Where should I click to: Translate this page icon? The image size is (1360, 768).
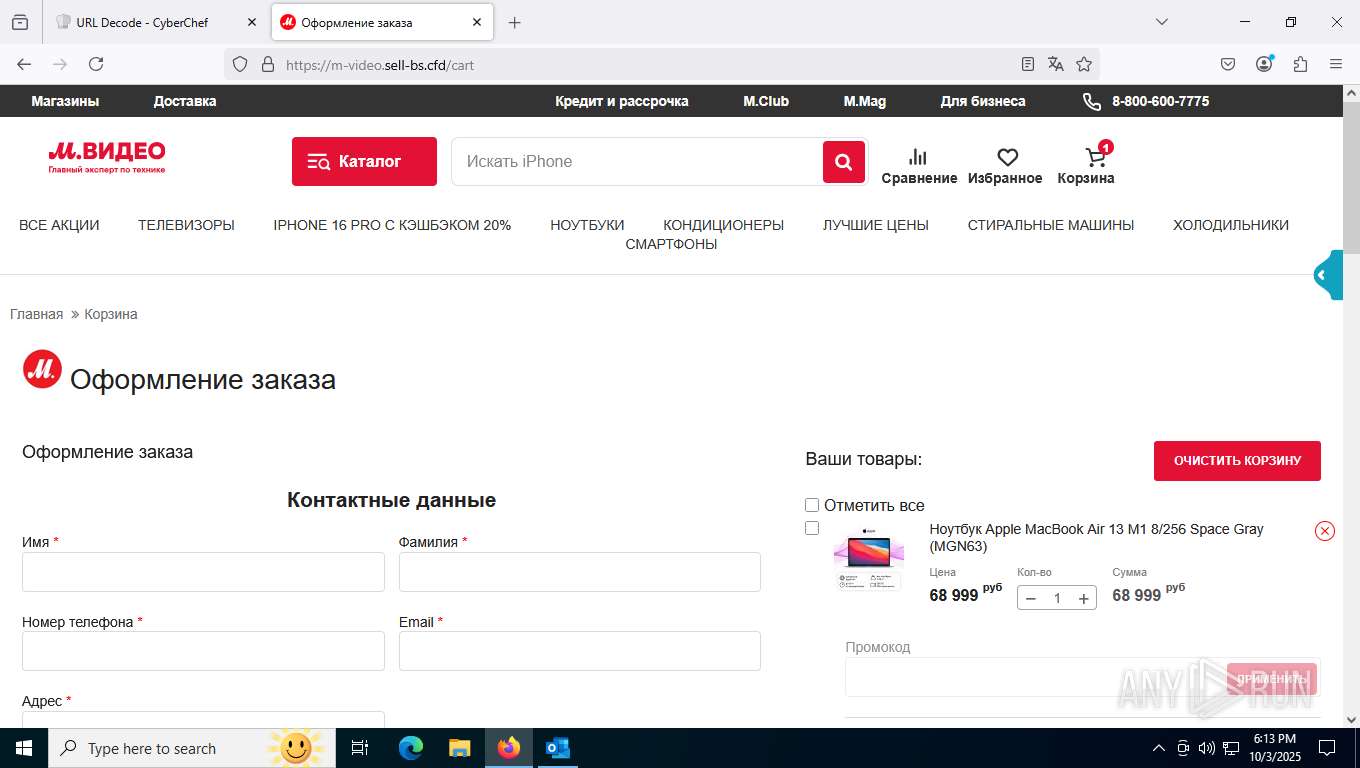click(1056, 64)
